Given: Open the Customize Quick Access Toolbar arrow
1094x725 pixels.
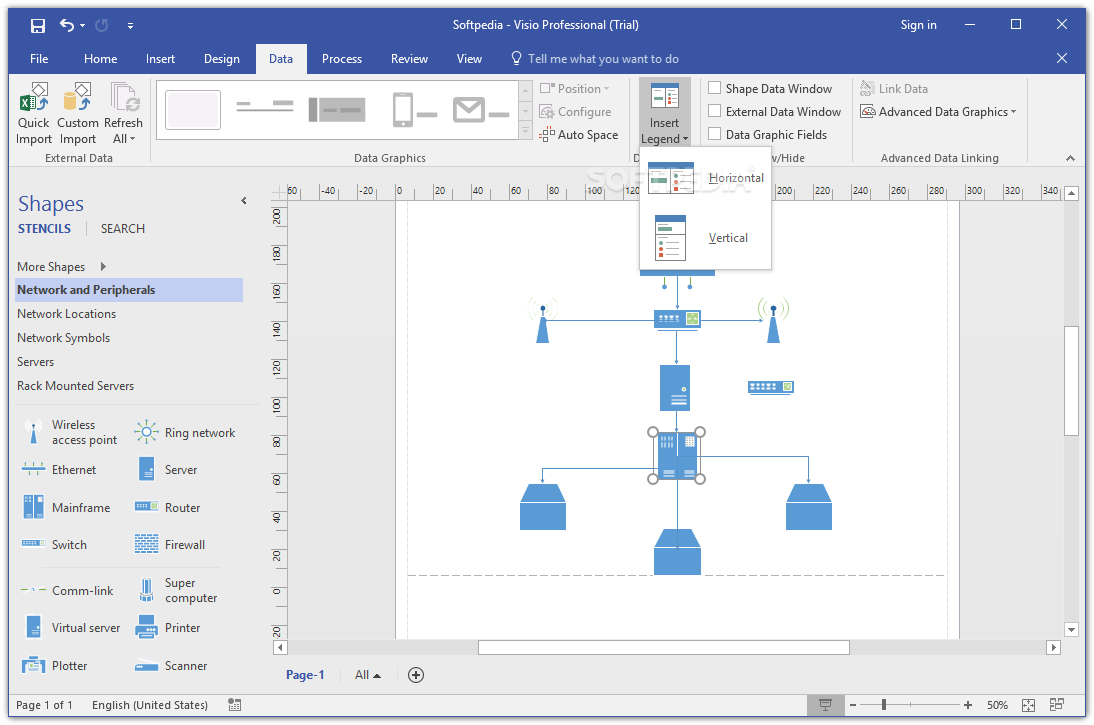Looking at the screenshot, I should click(x=130, y=26).
